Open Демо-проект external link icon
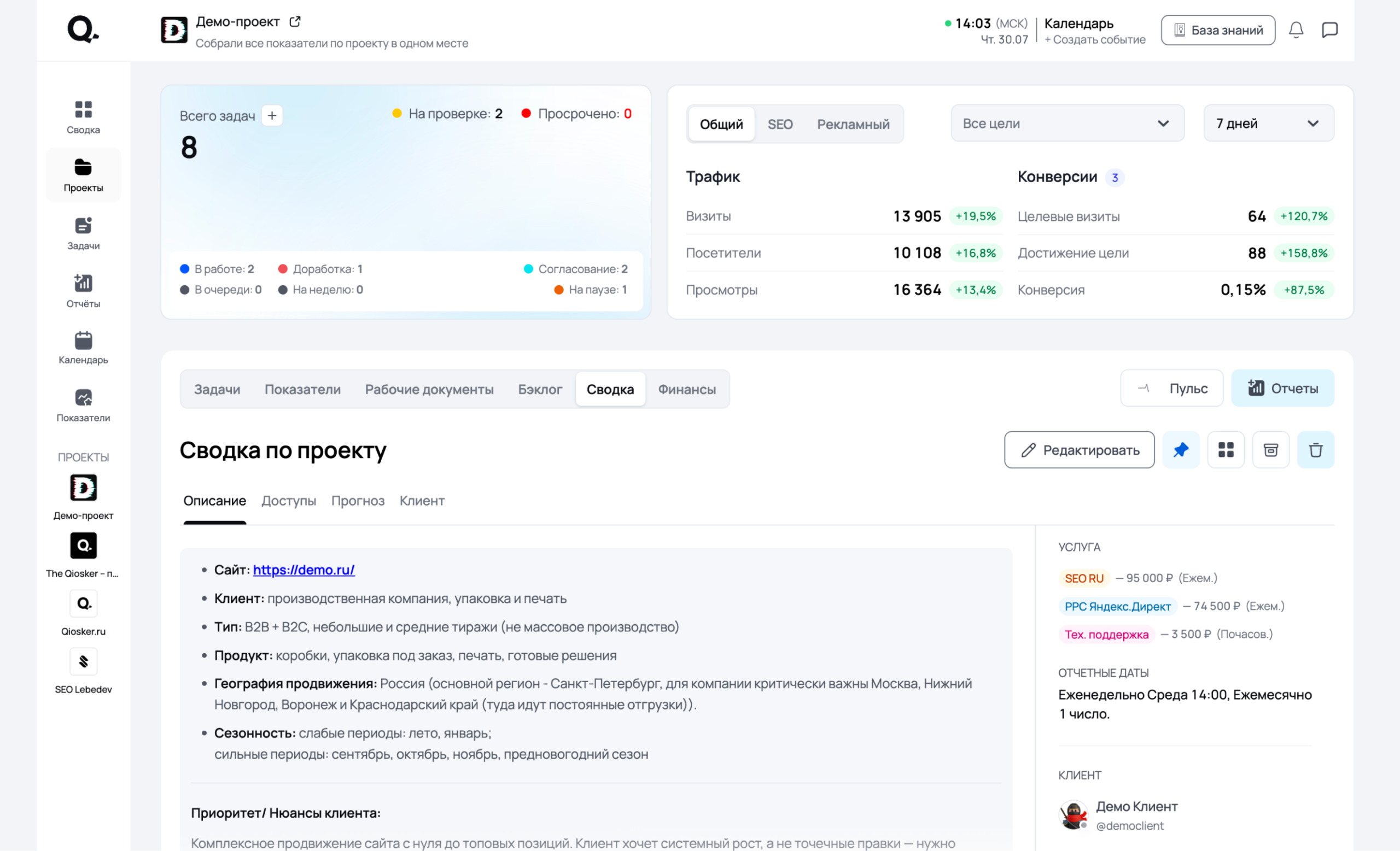1400x851 pixels. point(295,21)
